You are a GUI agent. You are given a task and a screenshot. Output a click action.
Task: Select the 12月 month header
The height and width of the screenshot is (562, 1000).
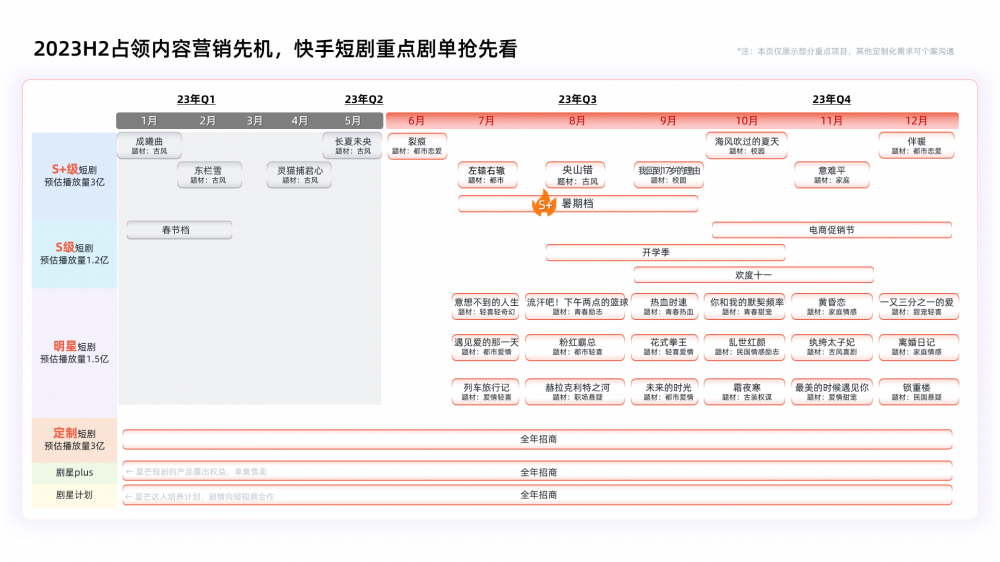tap(917, 121)
